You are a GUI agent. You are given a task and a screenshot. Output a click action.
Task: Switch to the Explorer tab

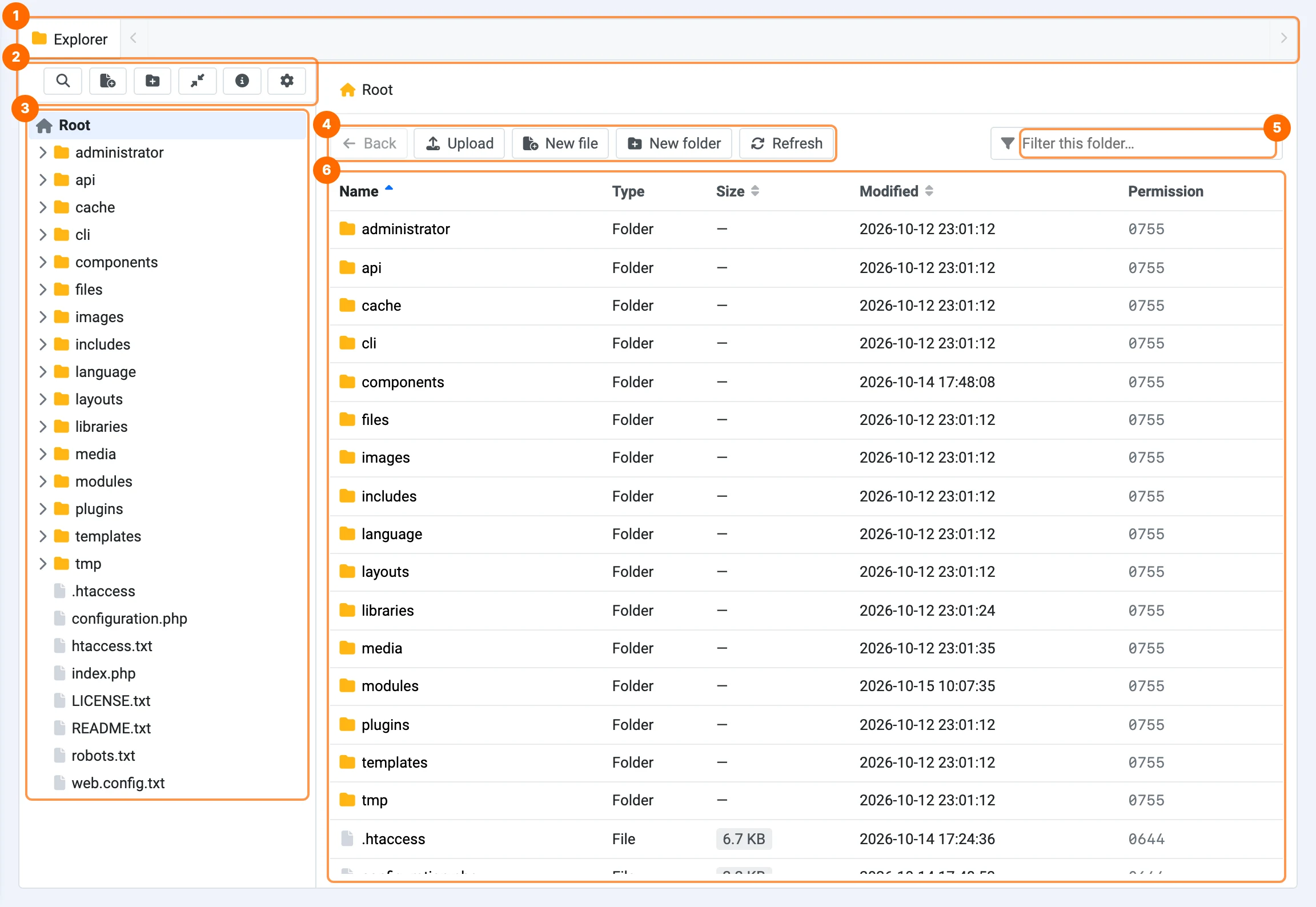70,39
